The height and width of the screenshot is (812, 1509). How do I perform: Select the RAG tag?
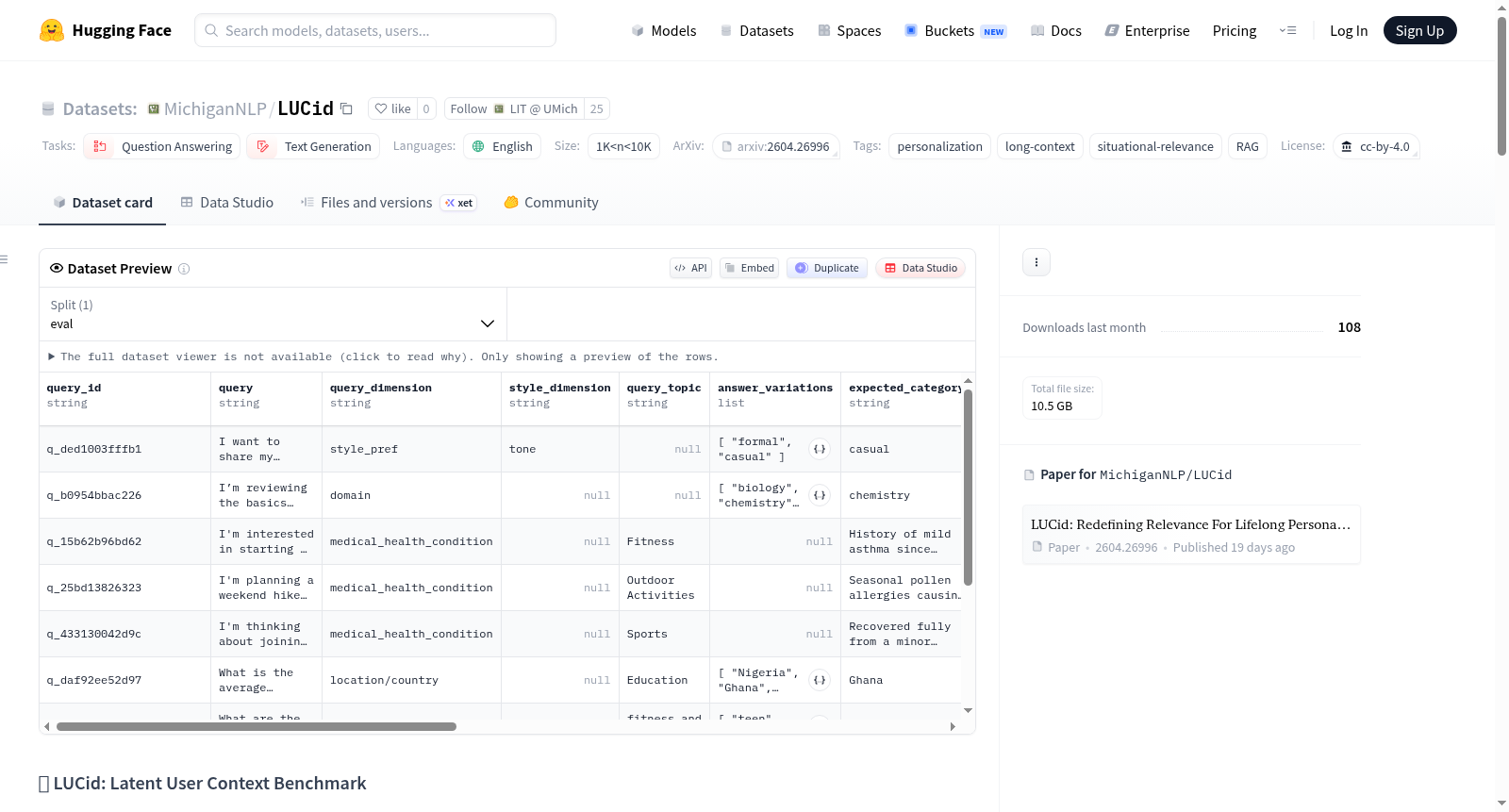point(1247,146)
